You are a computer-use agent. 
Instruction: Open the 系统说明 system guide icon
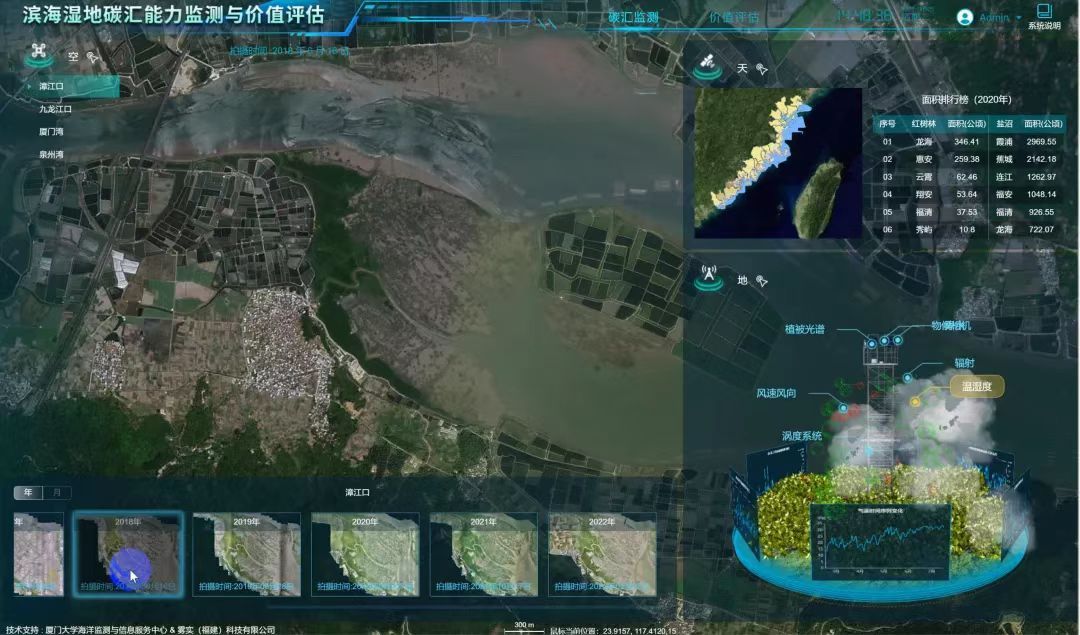coord(1044,13)
